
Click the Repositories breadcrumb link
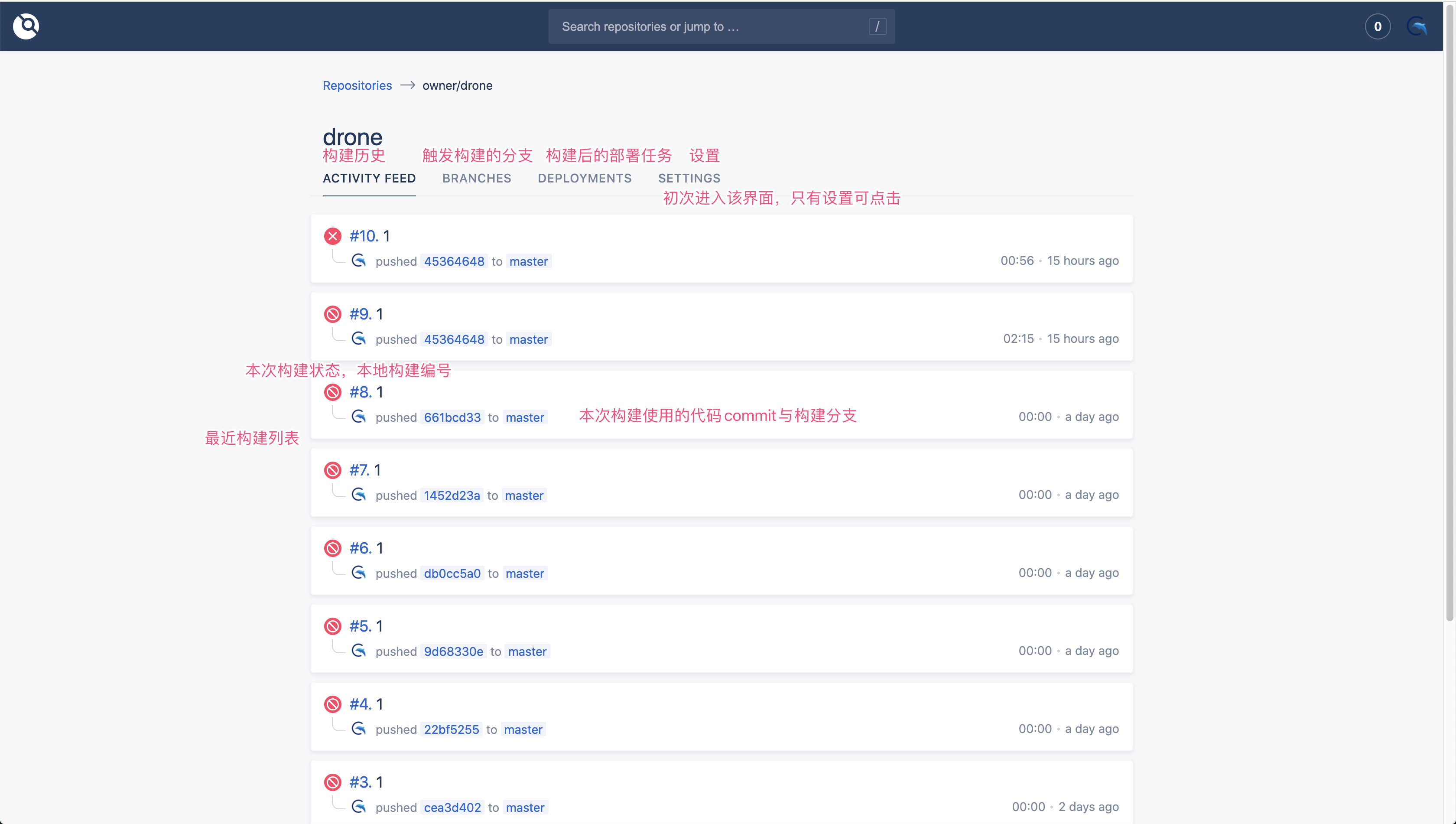point(357,85)
